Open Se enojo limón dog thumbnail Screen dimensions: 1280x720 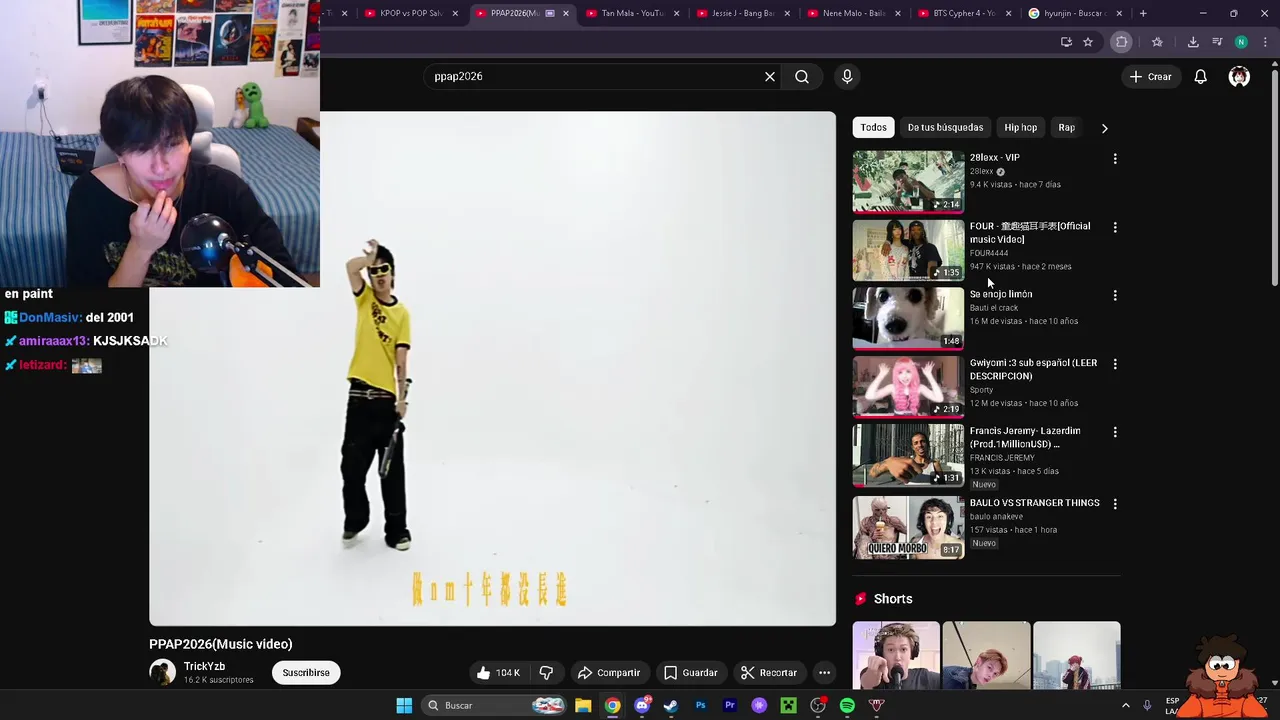908,318
